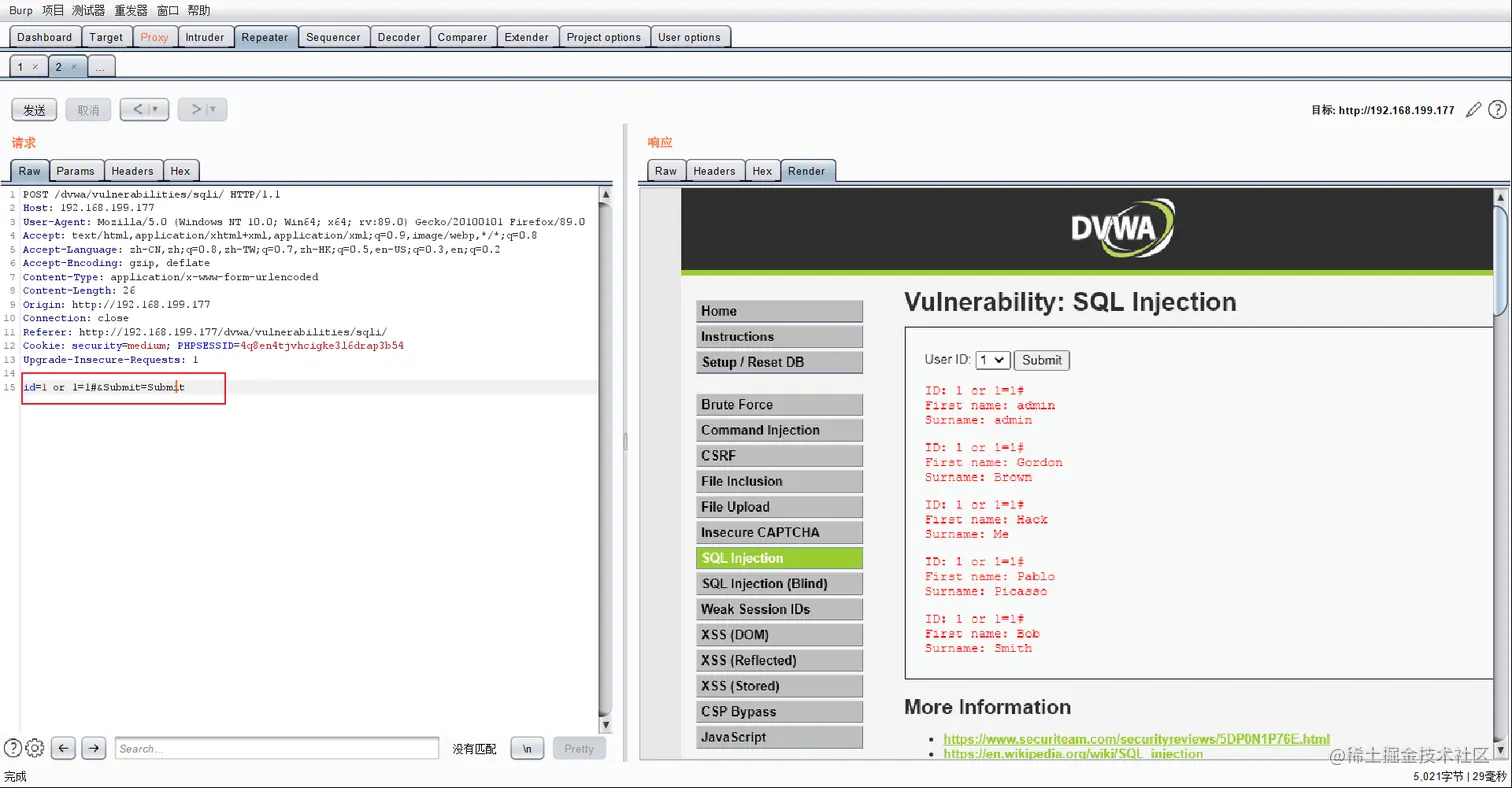Screen dimensions: 1512x788
Task: Open the Project options tab
Action: click(x=603, y=37)
